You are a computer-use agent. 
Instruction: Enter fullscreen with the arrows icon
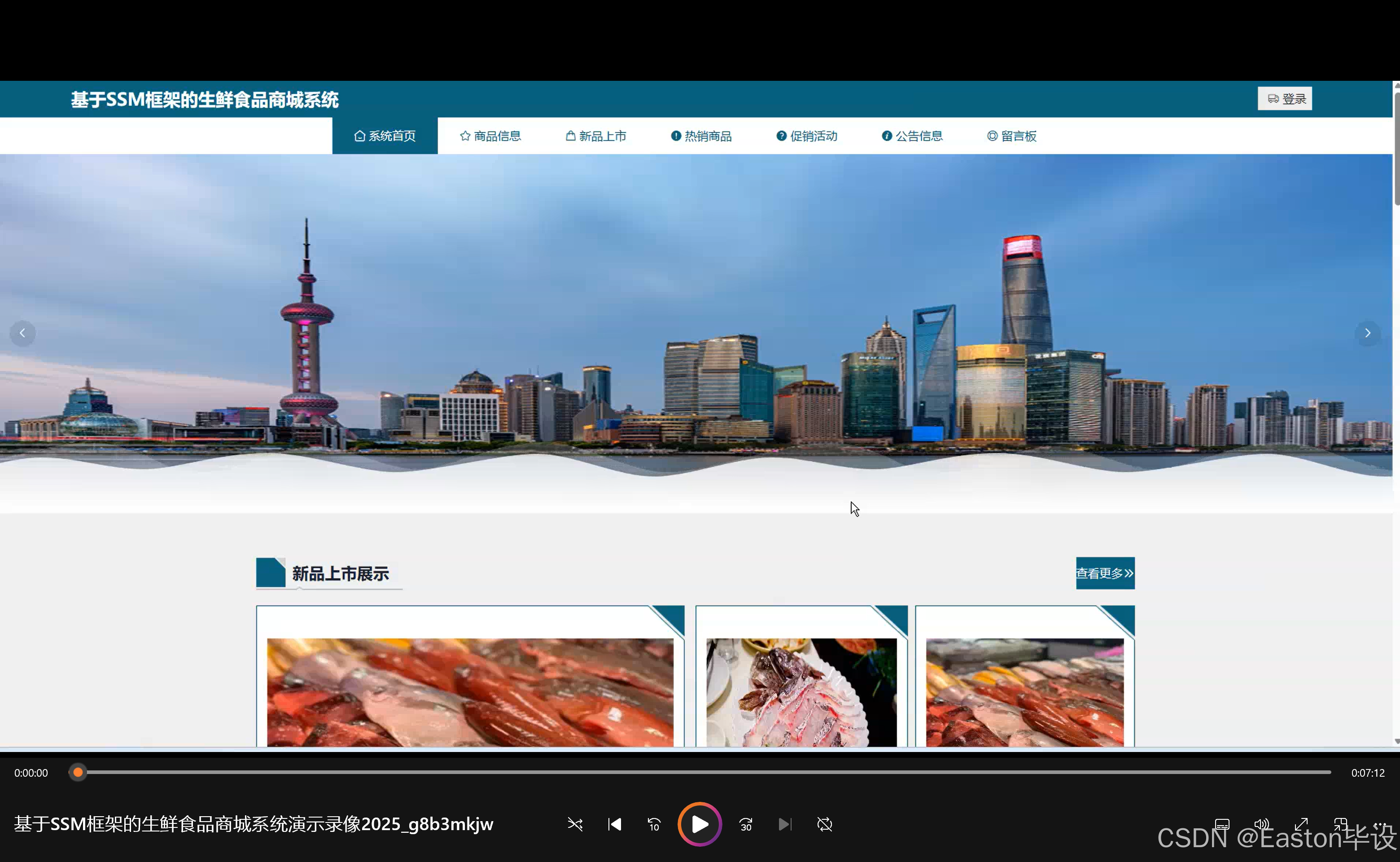(1301, 824)
